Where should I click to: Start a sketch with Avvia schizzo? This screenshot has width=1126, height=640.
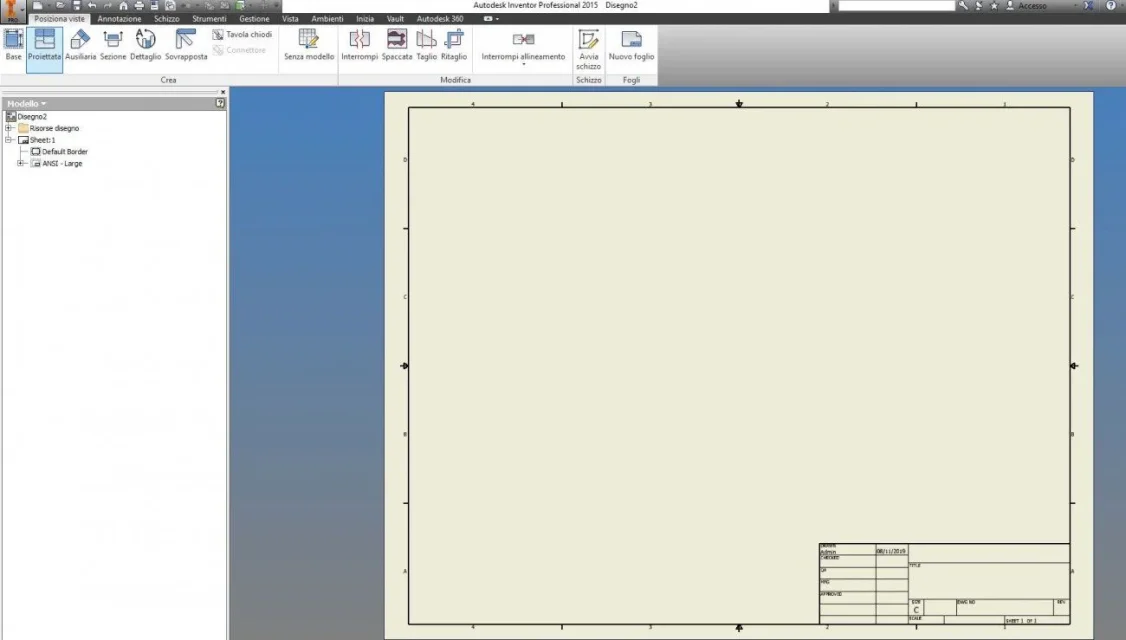pyautogui.click(x=588, y=49)
